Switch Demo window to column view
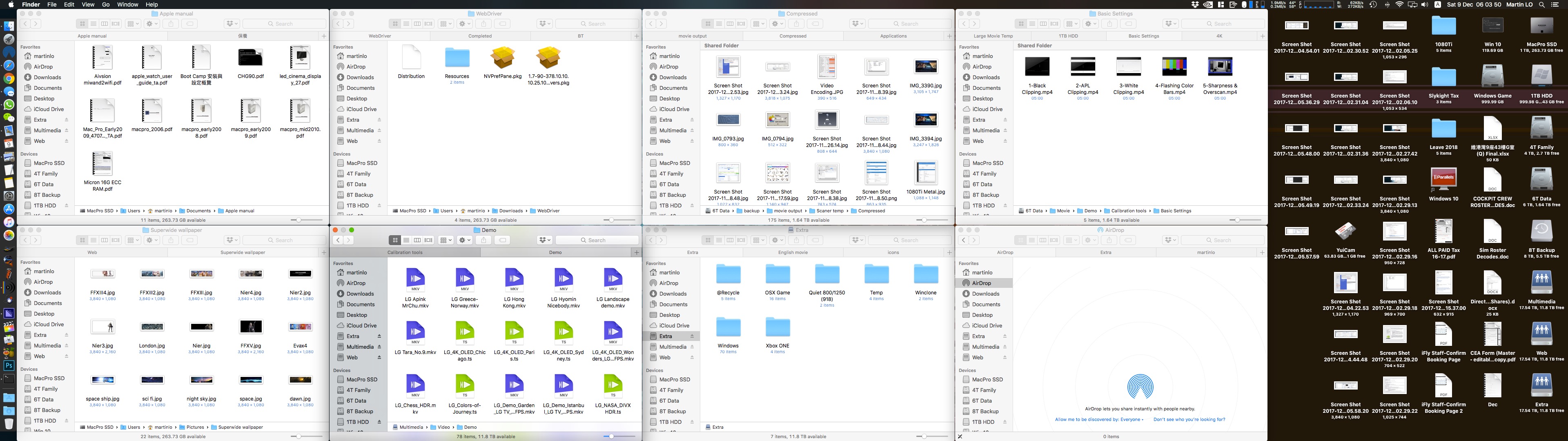1568x441 pixels. point(417,240)
